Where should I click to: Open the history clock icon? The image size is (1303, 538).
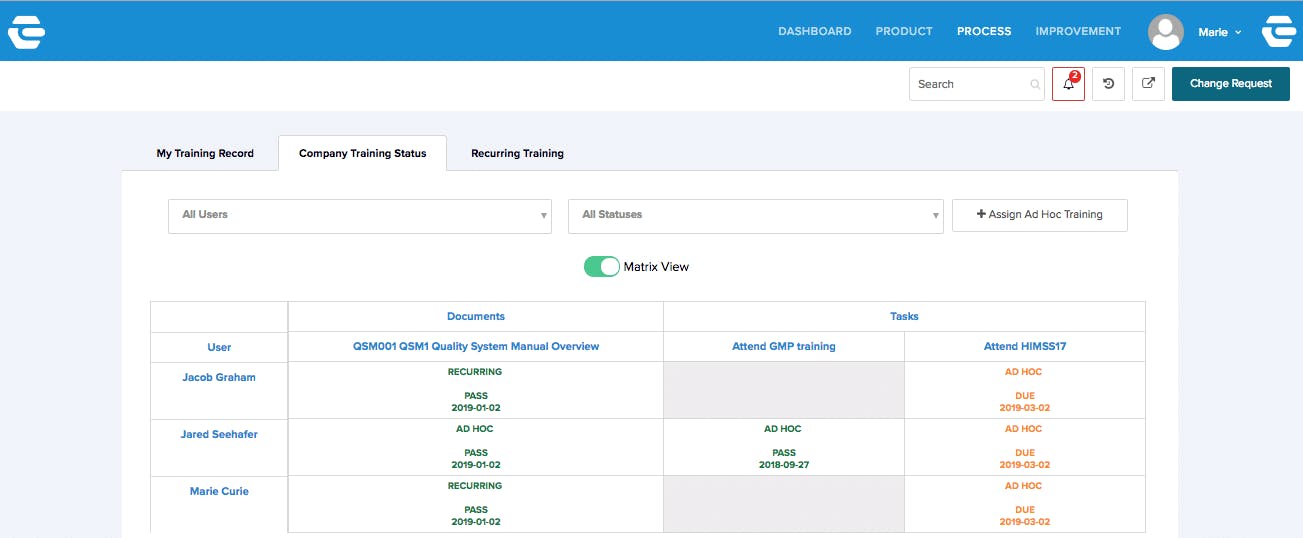point(1108,84)
